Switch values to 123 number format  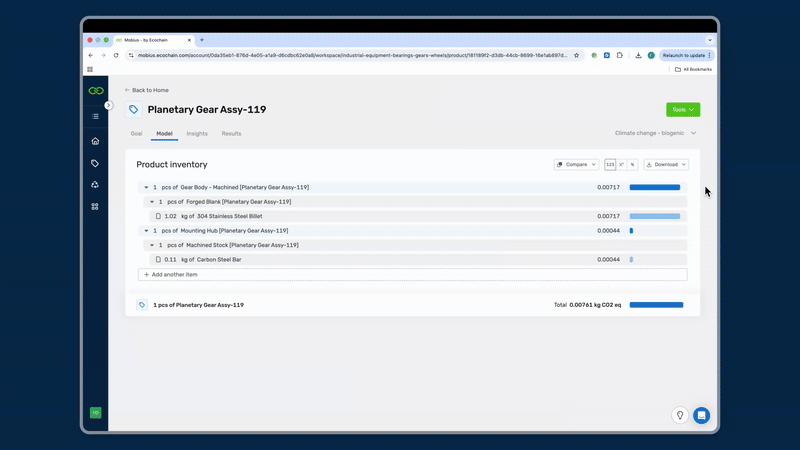tap(610, 164)
